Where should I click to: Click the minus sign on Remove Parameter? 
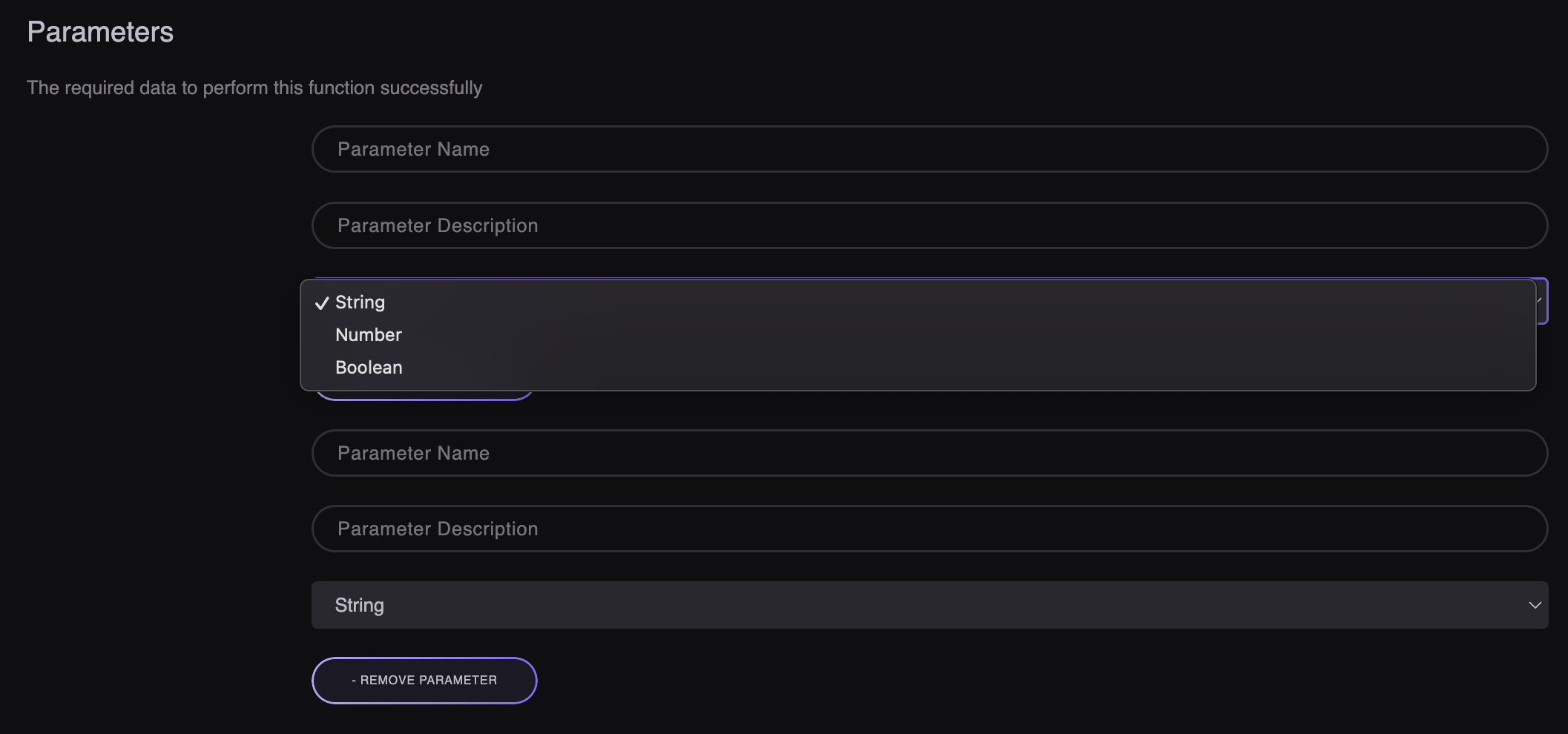click(x=354, y=681)
